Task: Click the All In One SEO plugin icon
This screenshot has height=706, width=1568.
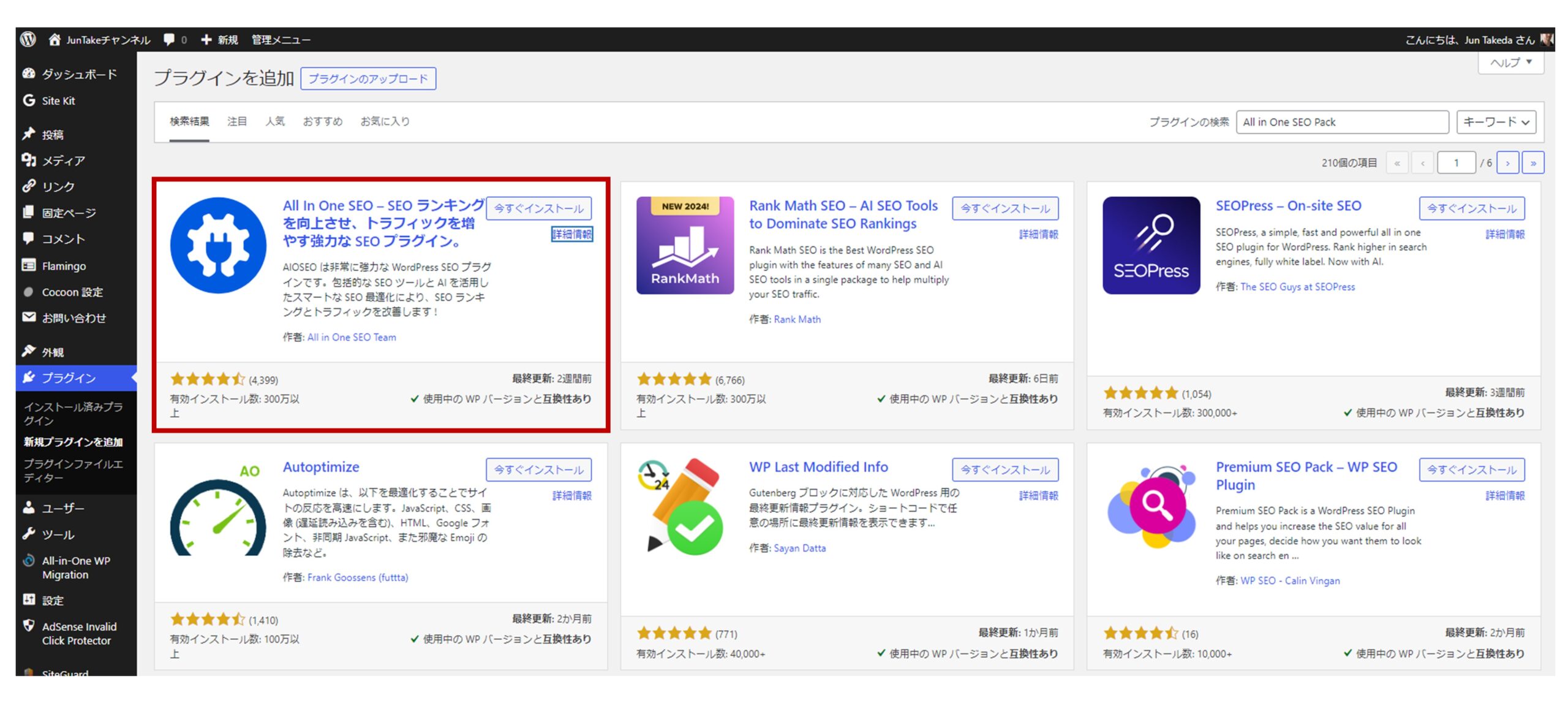Action: (218, 245)
